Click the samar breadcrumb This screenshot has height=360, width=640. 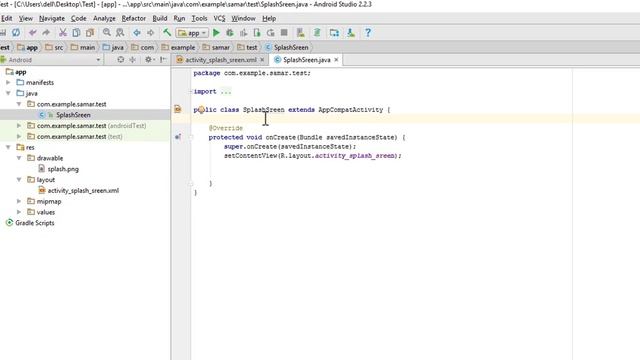point(216,47)
